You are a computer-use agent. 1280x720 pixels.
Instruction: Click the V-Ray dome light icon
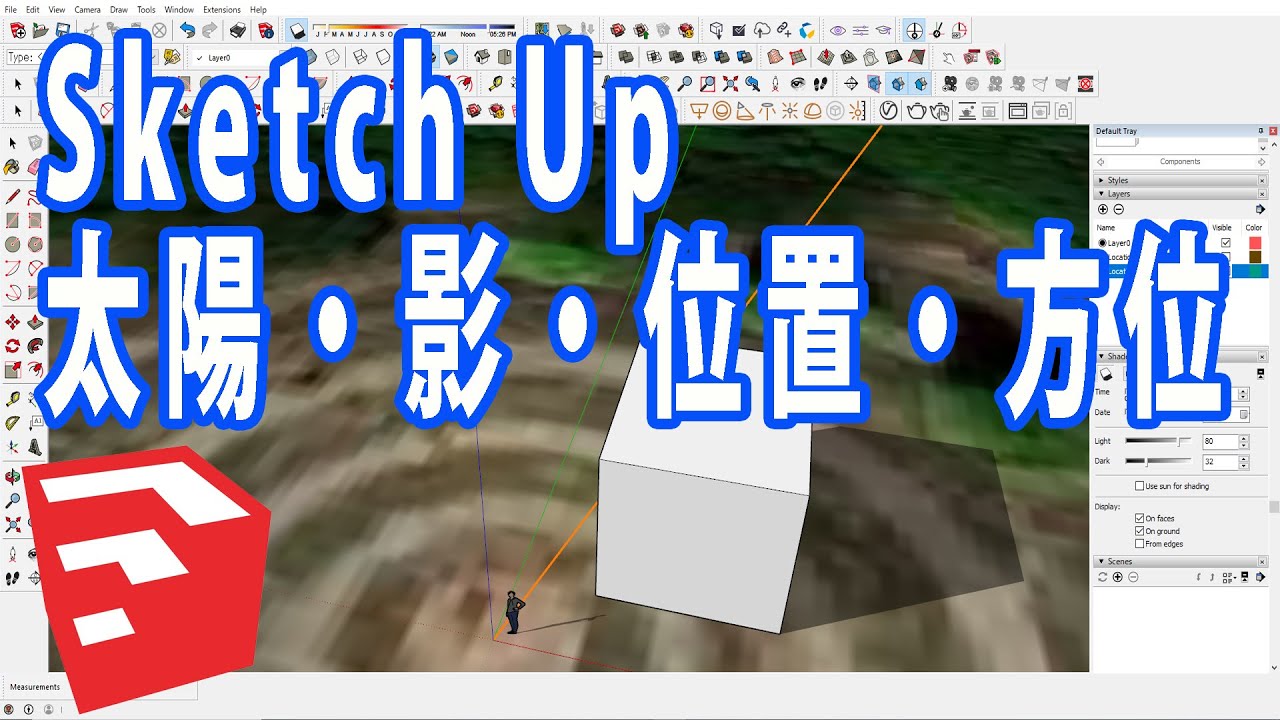point(812,110)
